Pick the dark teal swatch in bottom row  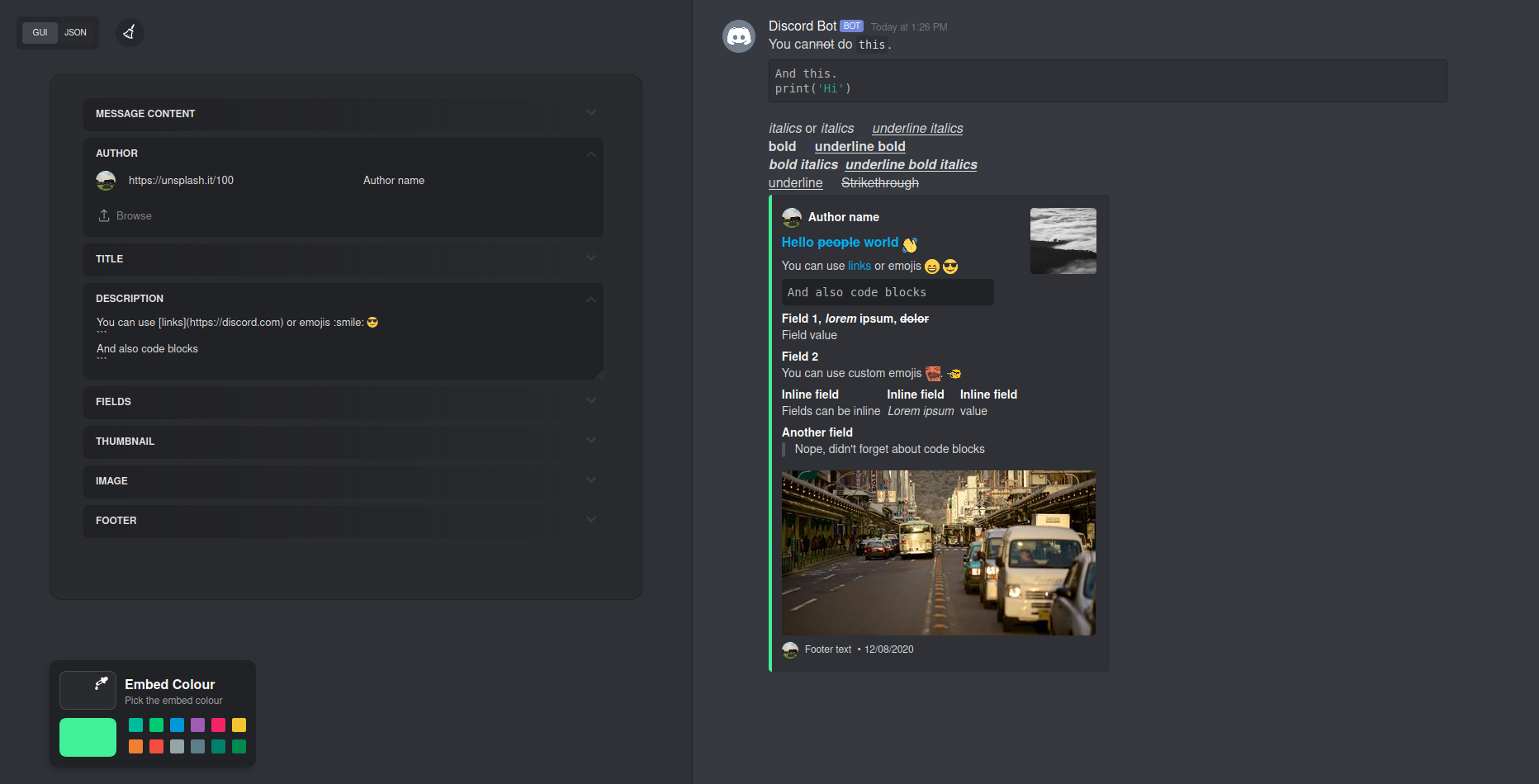click(218, 747)
